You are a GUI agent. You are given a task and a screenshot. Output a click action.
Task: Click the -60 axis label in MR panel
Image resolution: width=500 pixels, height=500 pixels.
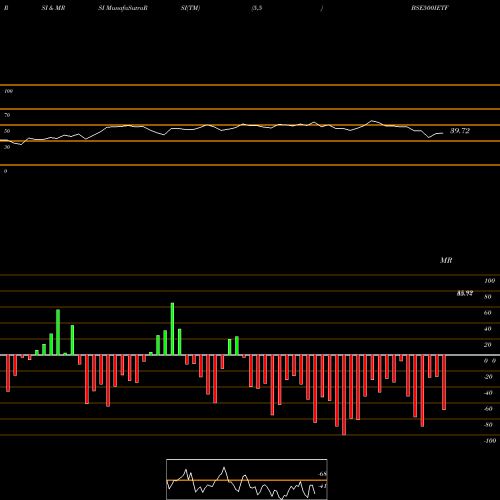[x=488, y=409]
